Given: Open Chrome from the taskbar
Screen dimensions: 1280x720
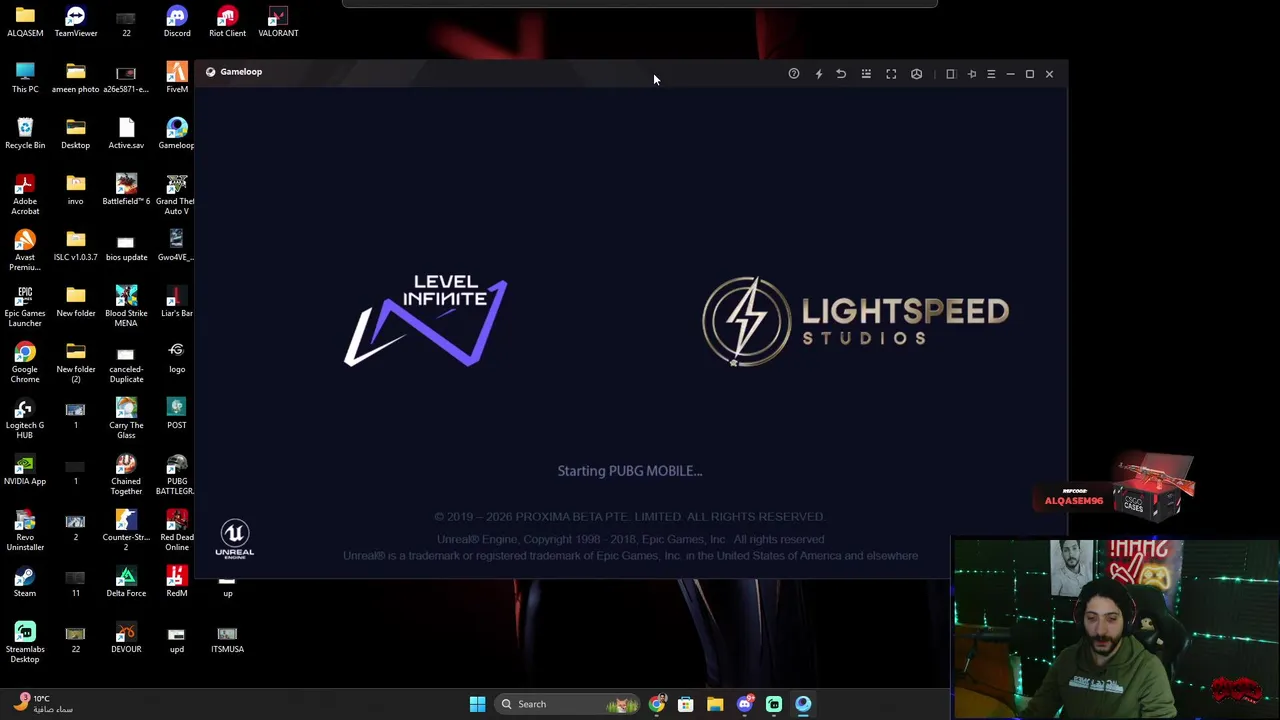Looking at the screenshot, I should (657, 704).
